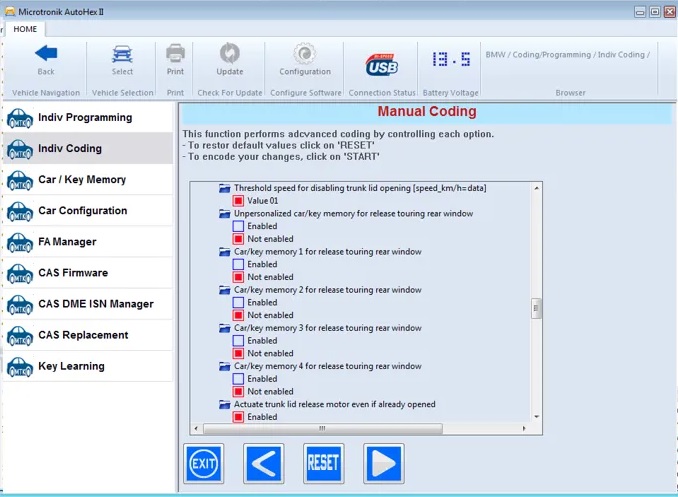This screenshot has width=678, height=497.
Task: Click the vertical scrollbar thumb
Action: [x=536, y=308]
